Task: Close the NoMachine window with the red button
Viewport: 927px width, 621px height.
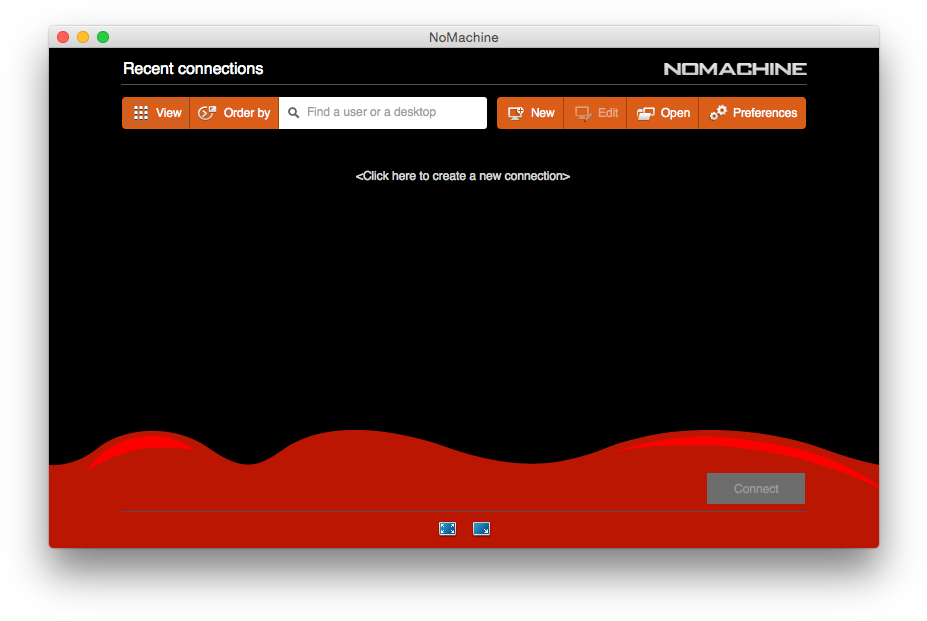Action: (63, 37)
